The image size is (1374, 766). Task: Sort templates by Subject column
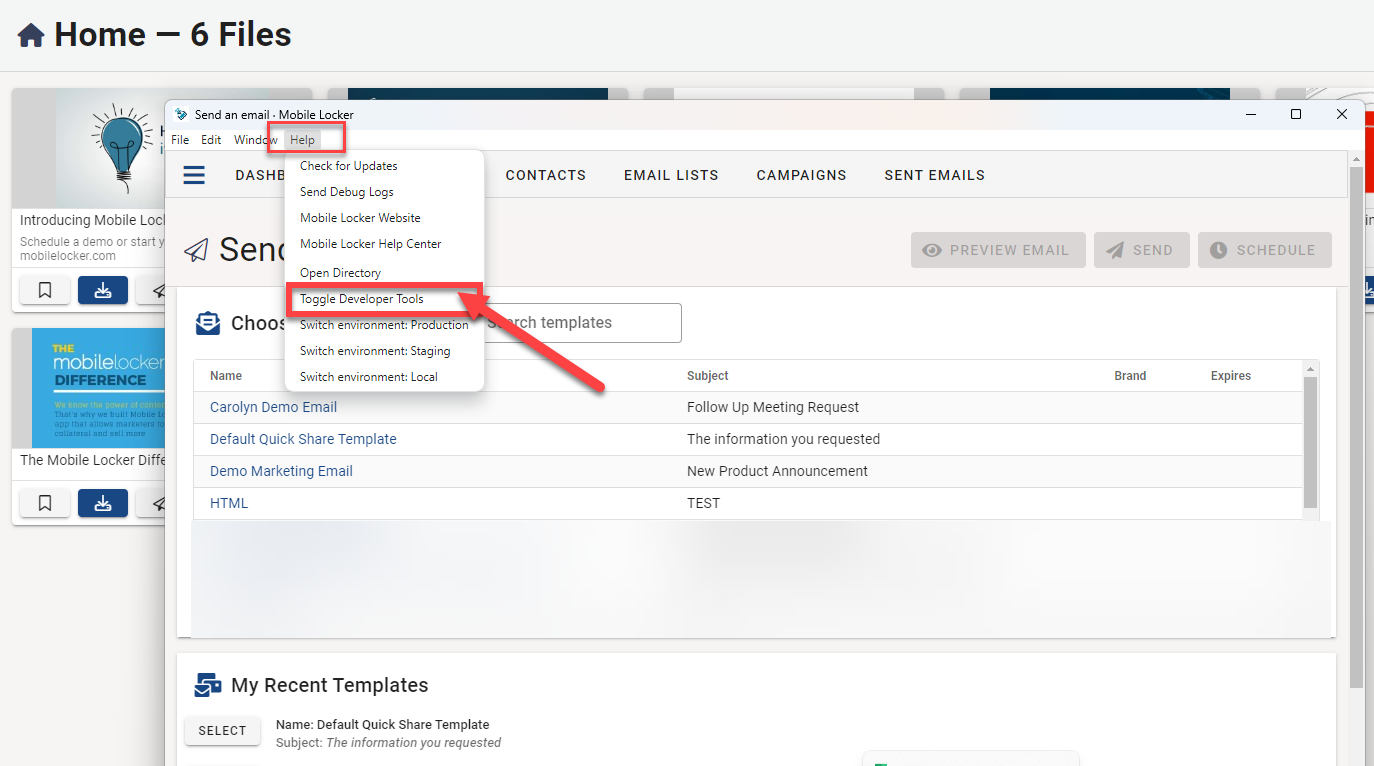708,376
